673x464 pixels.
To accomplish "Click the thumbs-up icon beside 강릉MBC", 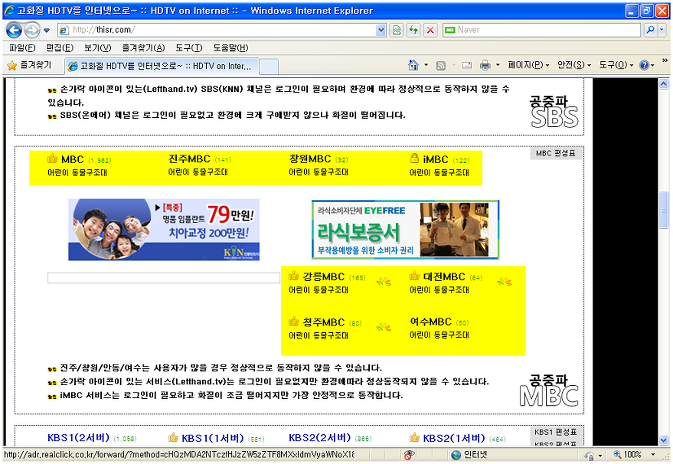I will coord(294,276).
